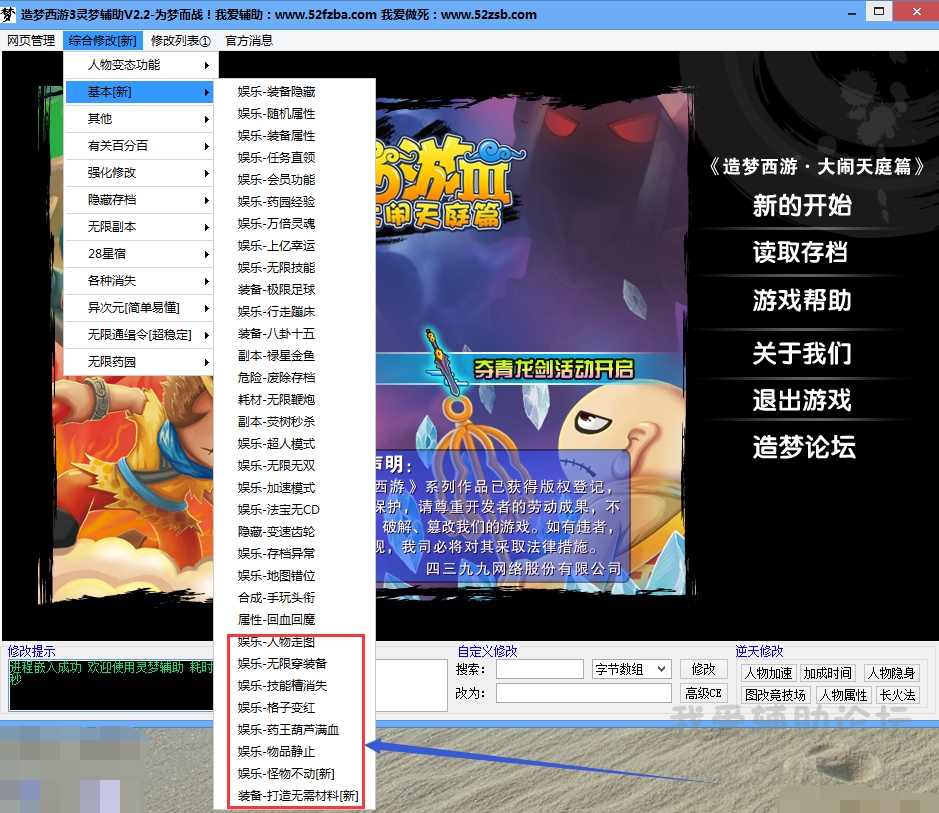Select 娱乐-技能槽消失 menu entry

coord(295,685)
